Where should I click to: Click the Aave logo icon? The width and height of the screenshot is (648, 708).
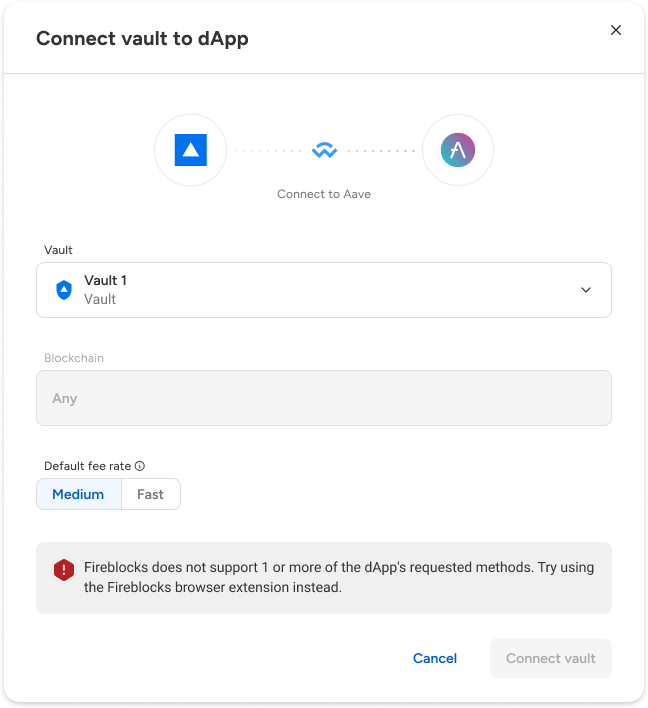tap(458, 150)
